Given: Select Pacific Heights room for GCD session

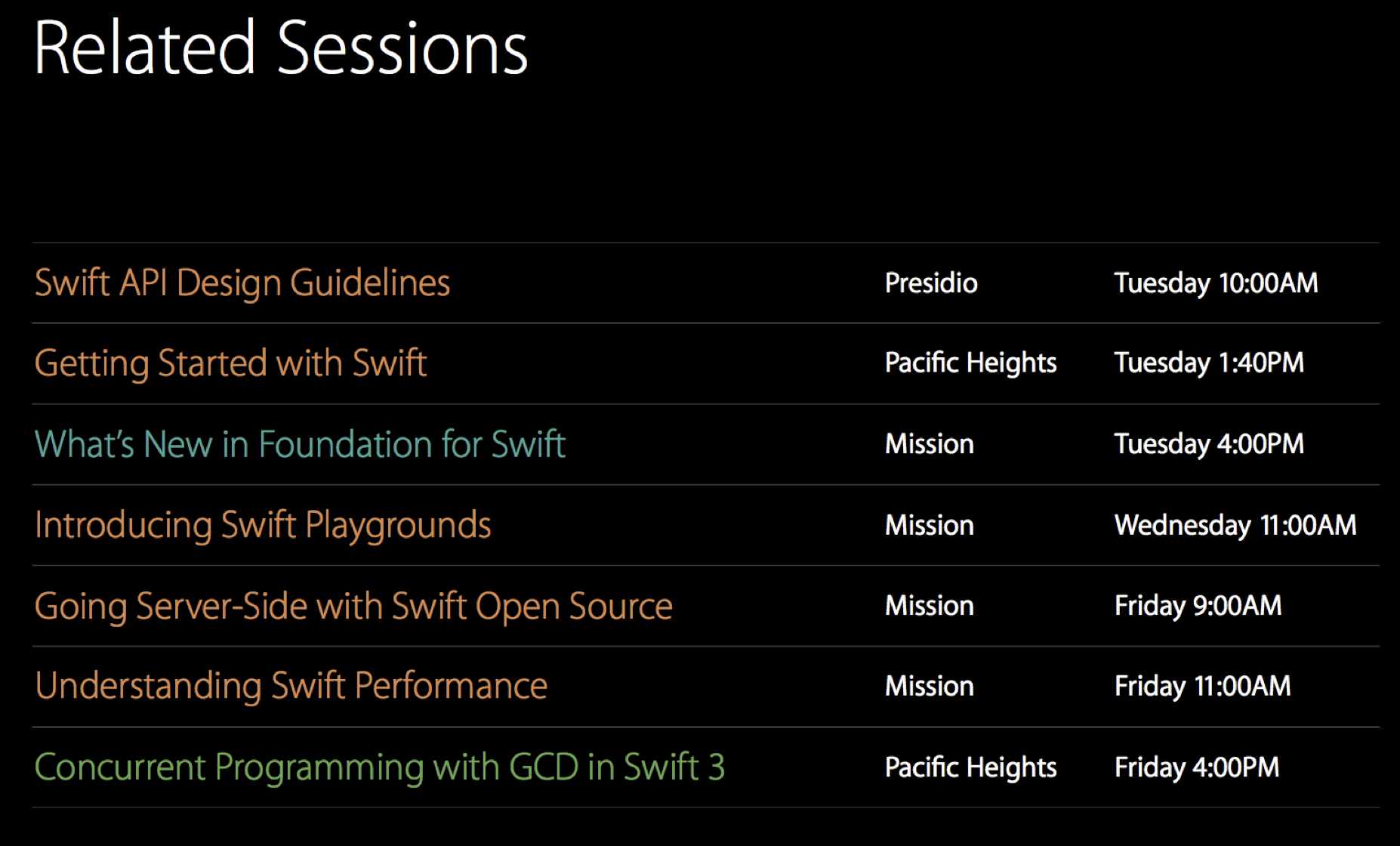Looking at the screenshot, I should click(x=971, y=768).
